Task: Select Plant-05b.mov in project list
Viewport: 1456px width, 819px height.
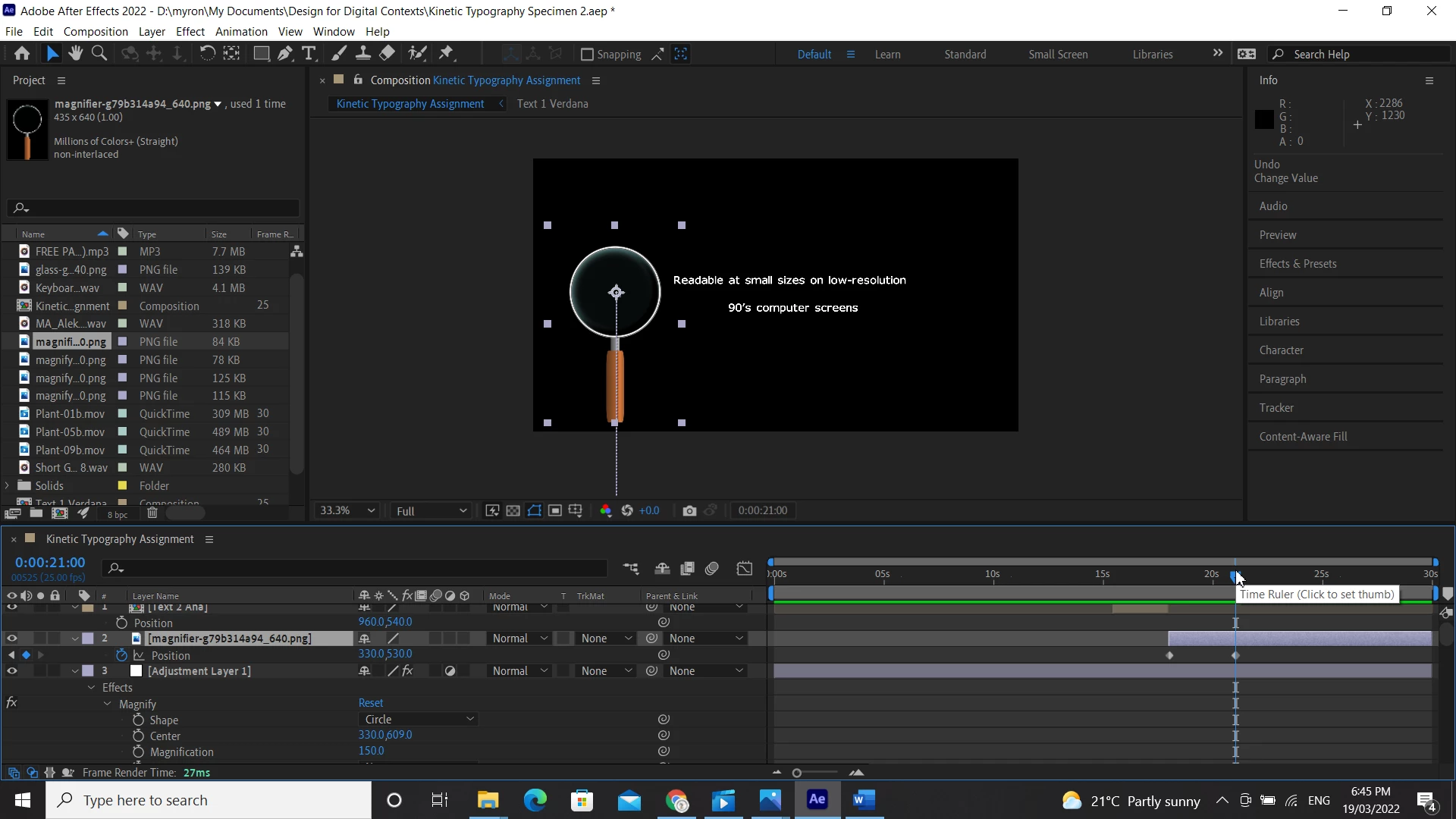Action: click(x=70, y=432)
